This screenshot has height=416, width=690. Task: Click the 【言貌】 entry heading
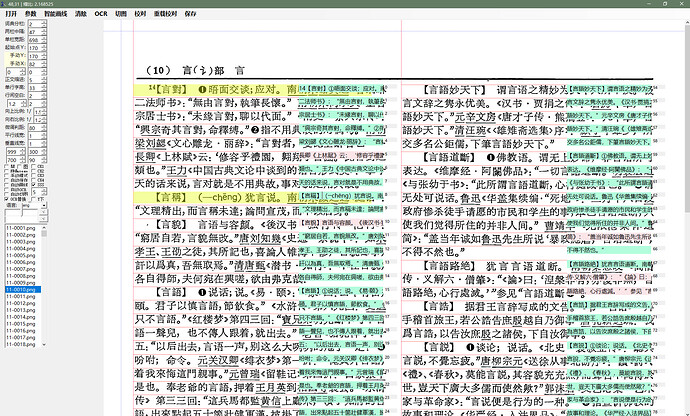tap(172, 225)
